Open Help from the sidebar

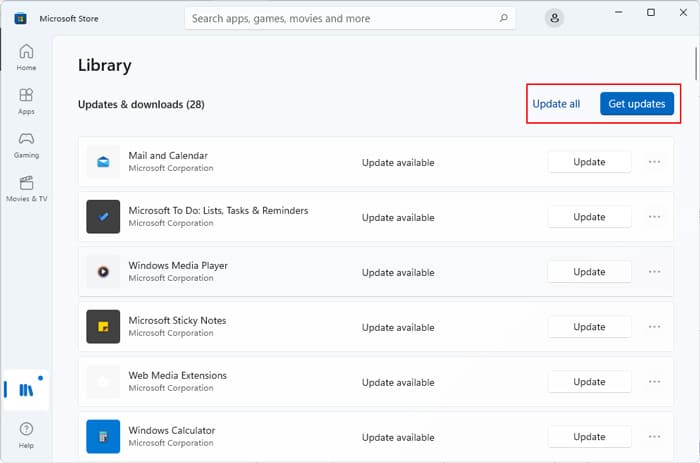point(26,435)
